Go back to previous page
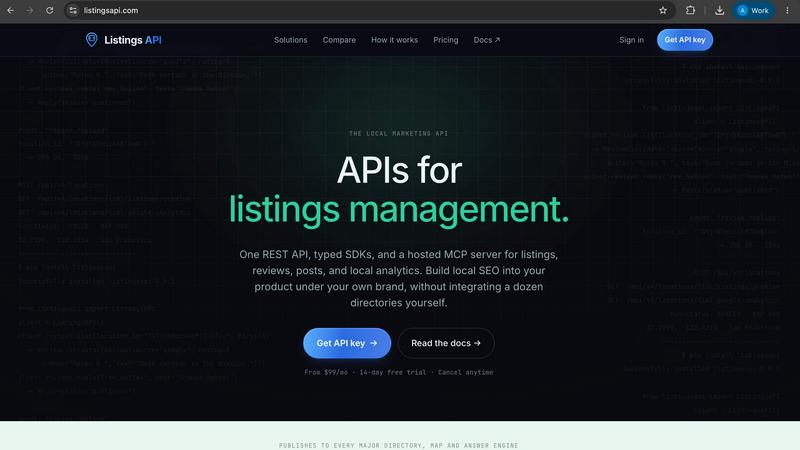Viewport: 800px width, 450px height. (x=10, y=10)
